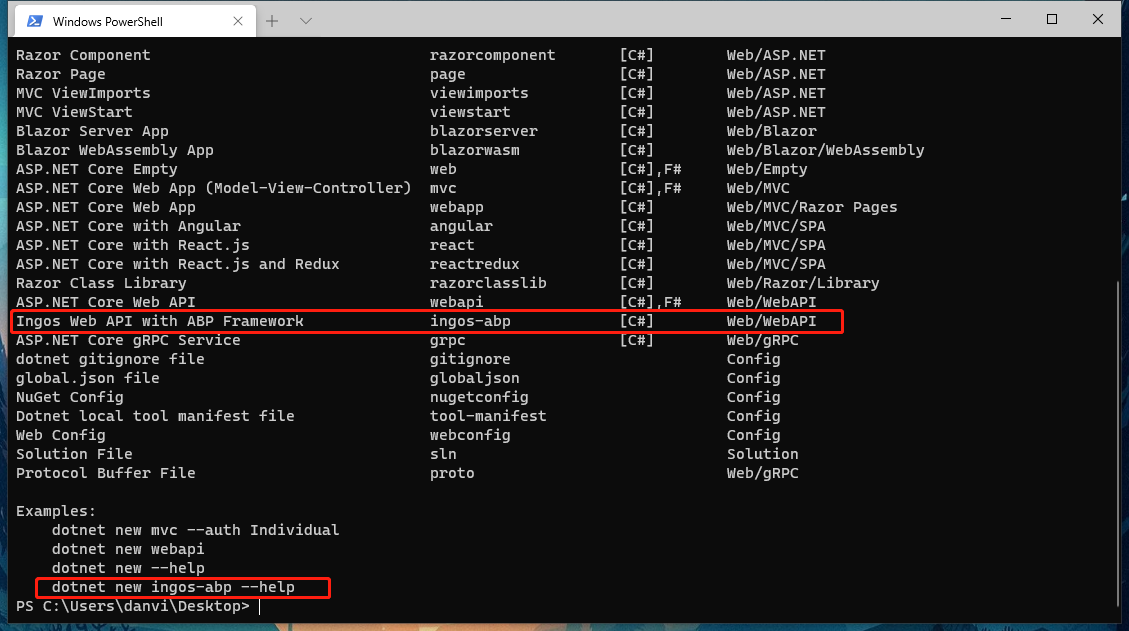Click 'viewstart' short name
Image resolution: width=1129 pixels, height=631 pixels.
coord(470,112)
